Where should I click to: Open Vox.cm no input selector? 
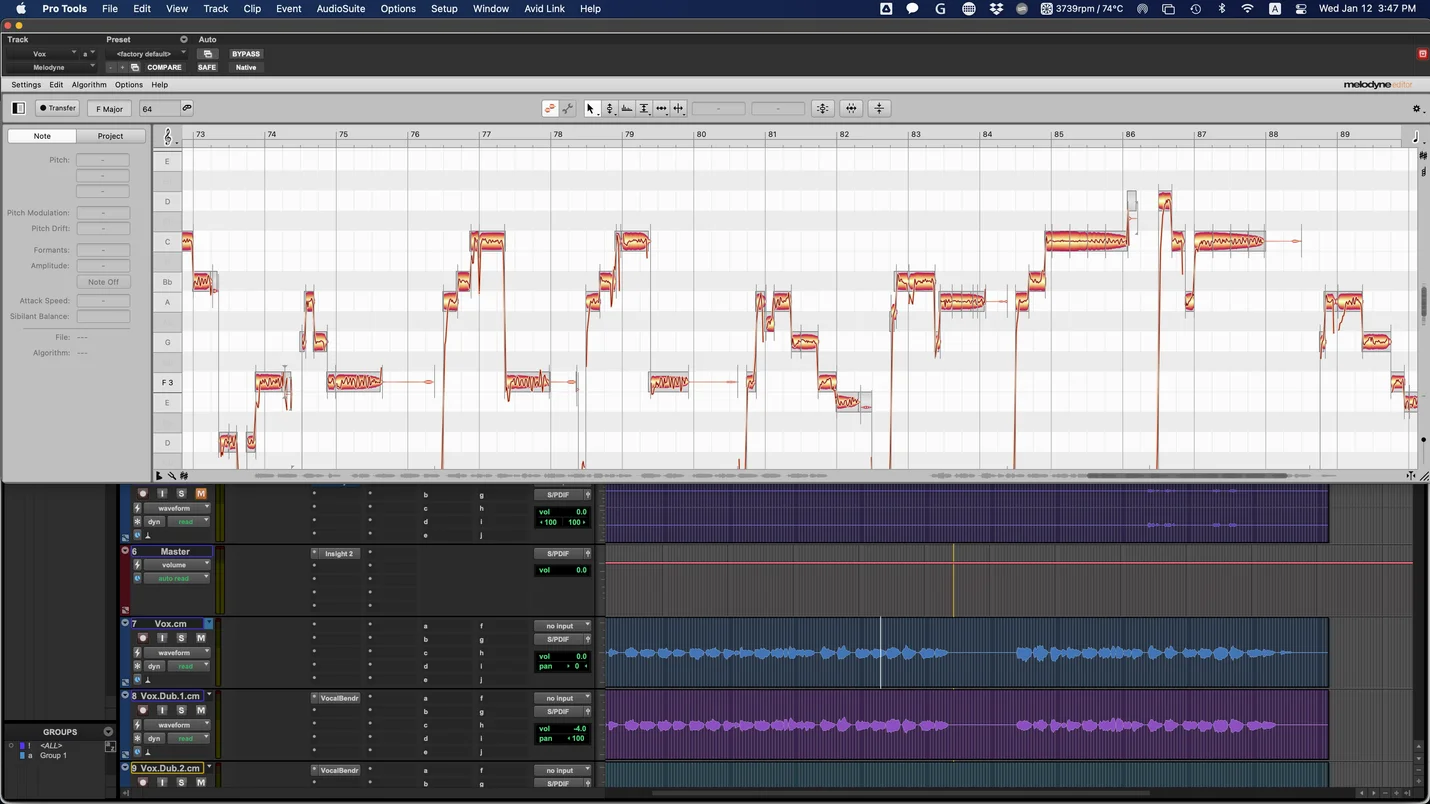point(562,626)
